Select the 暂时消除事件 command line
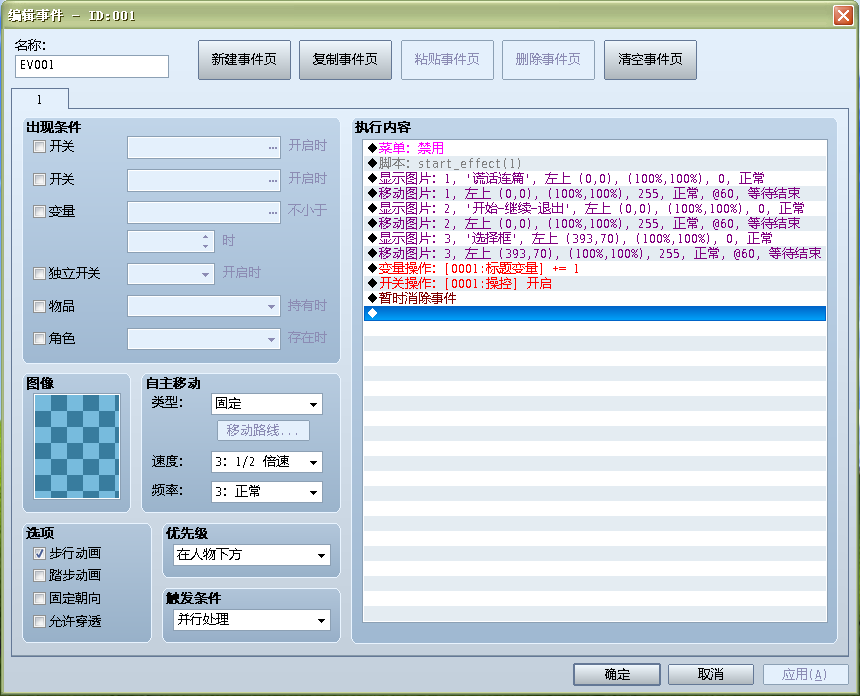The width and height of the screenshot is (860, 696). coord(595,298)
